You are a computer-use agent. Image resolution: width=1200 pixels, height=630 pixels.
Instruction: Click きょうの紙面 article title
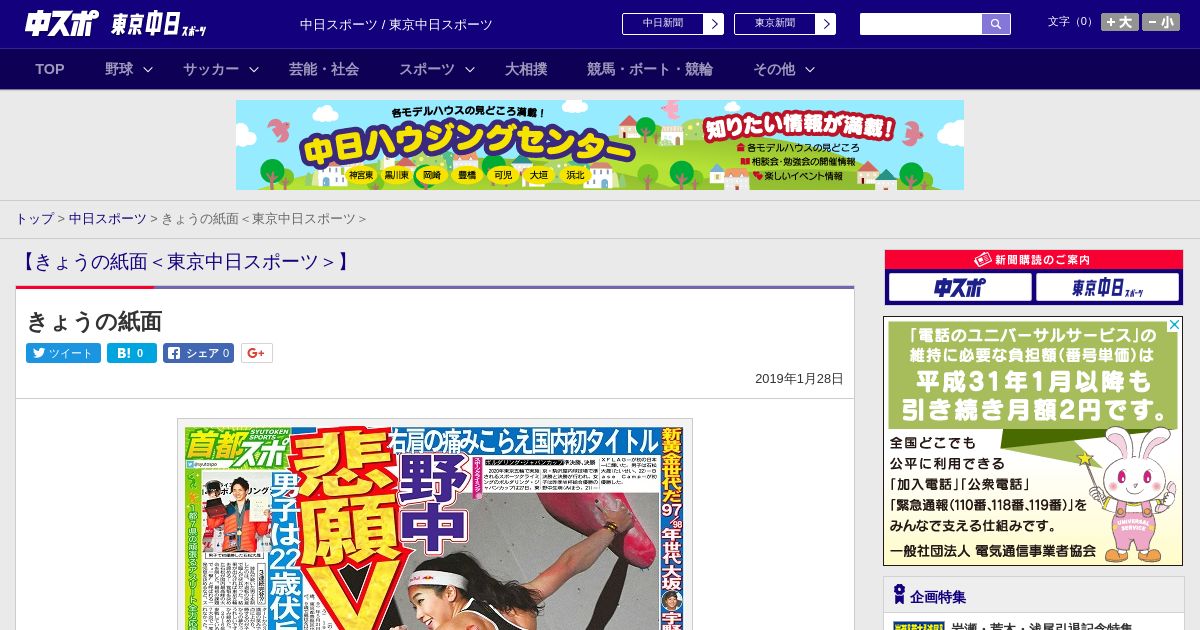coord(94,321)
